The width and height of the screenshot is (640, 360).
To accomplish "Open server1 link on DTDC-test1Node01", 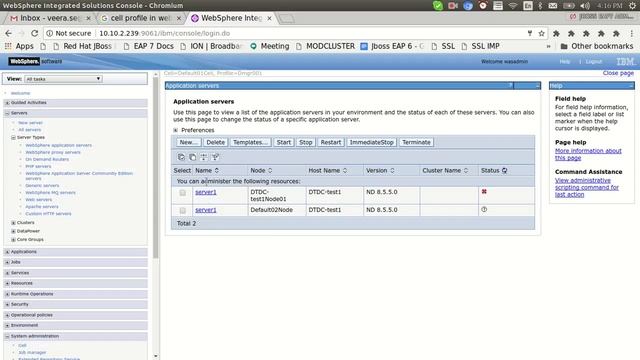I will (x=206, y=192).
